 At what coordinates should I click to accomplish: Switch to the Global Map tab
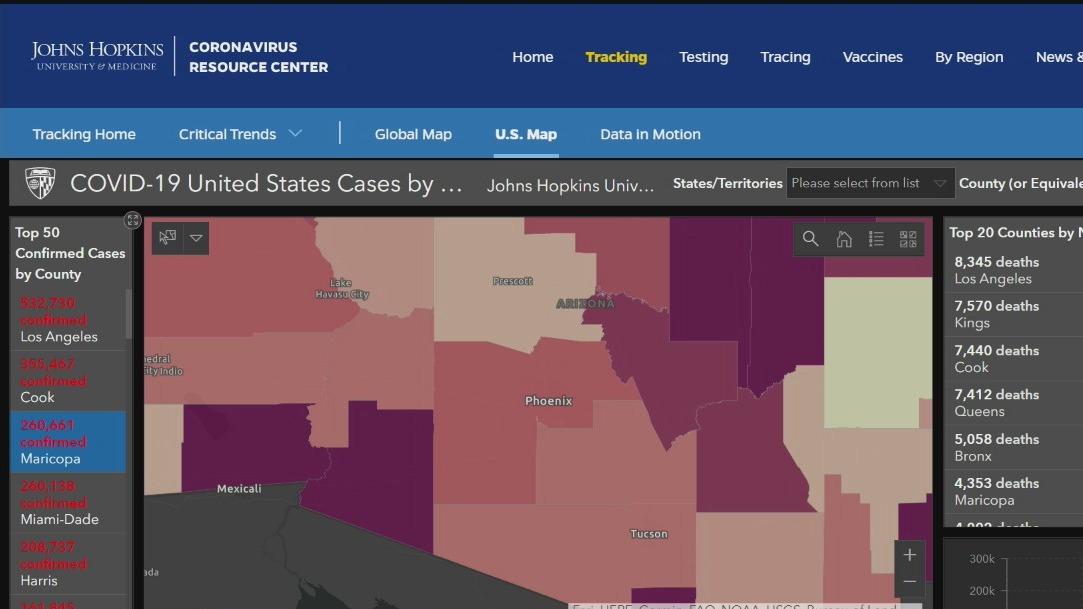(x=413, y=134)
